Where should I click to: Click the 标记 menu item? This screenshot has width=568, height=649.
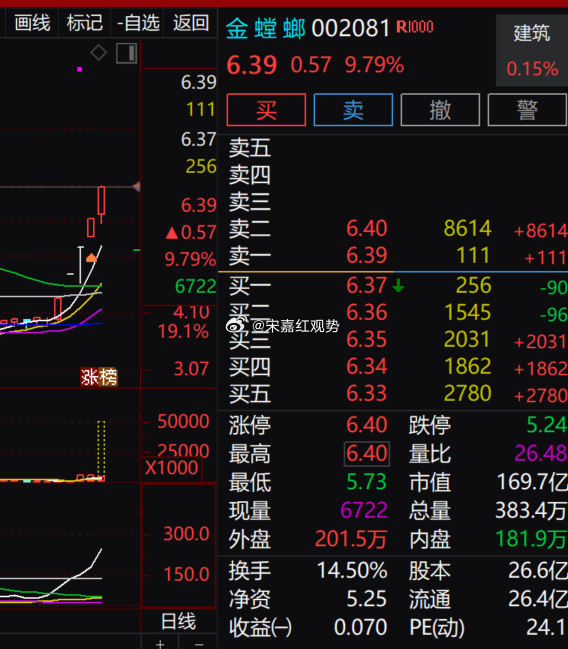84,23
